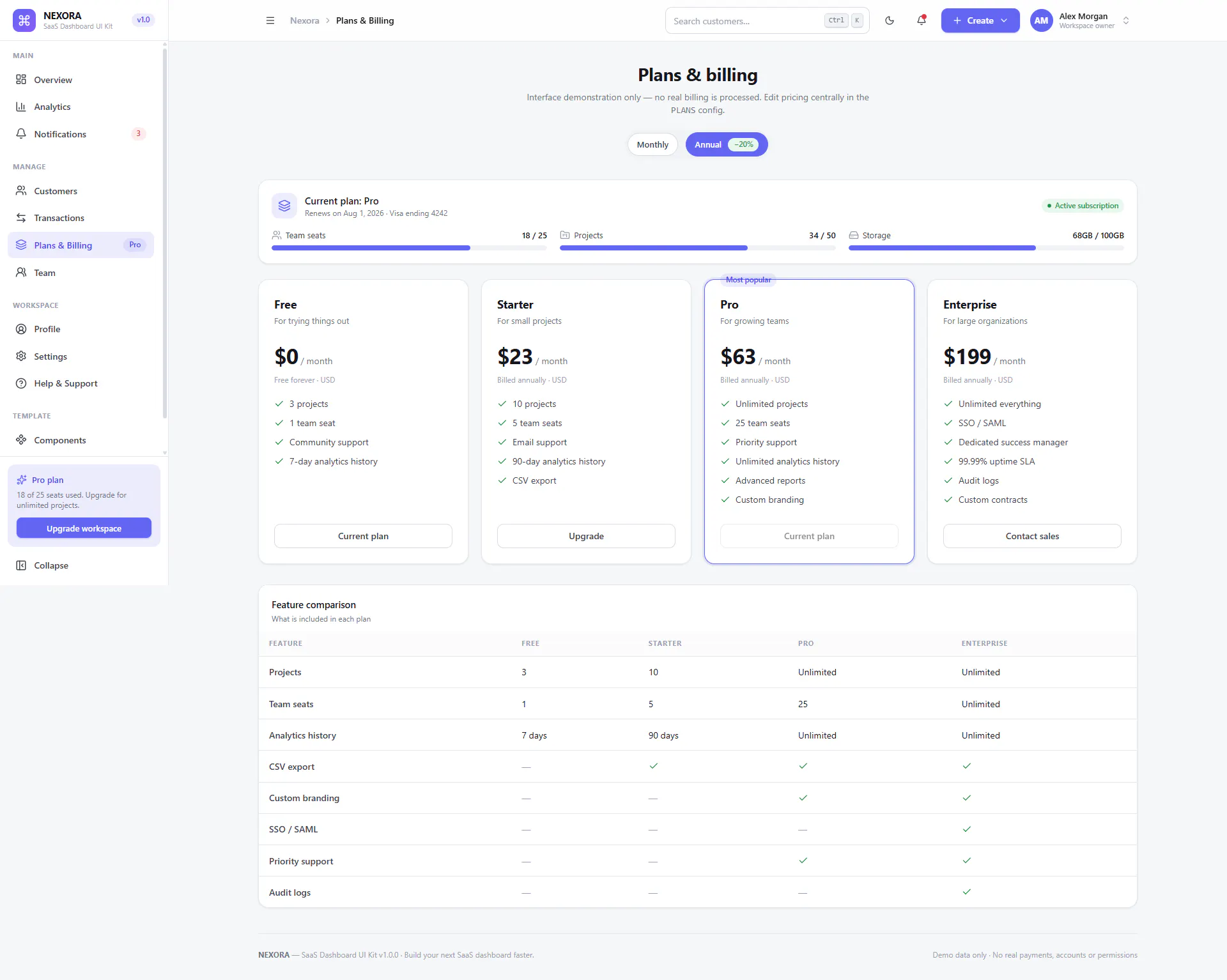
Task: Expand the Alex Morgan account switcher
Action: (x=1126, y=20)
